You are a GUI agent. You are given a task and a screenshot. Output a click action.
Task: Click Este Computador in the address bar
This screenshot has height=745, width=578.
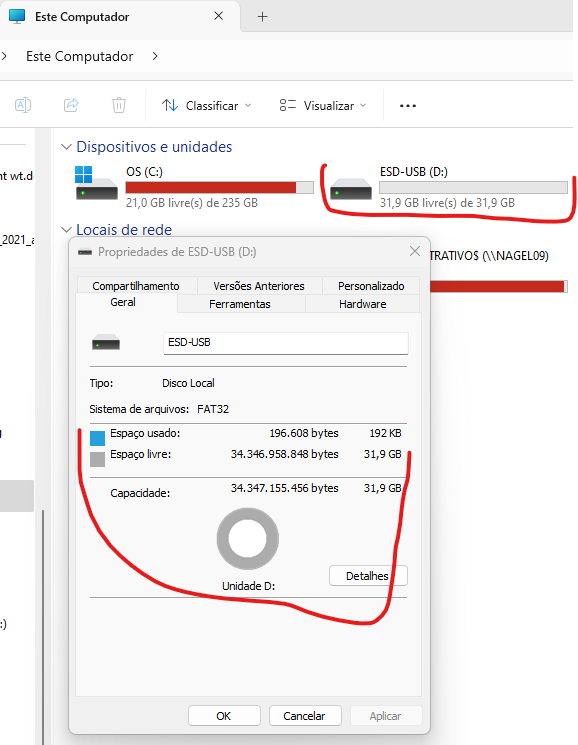(79, 56)
